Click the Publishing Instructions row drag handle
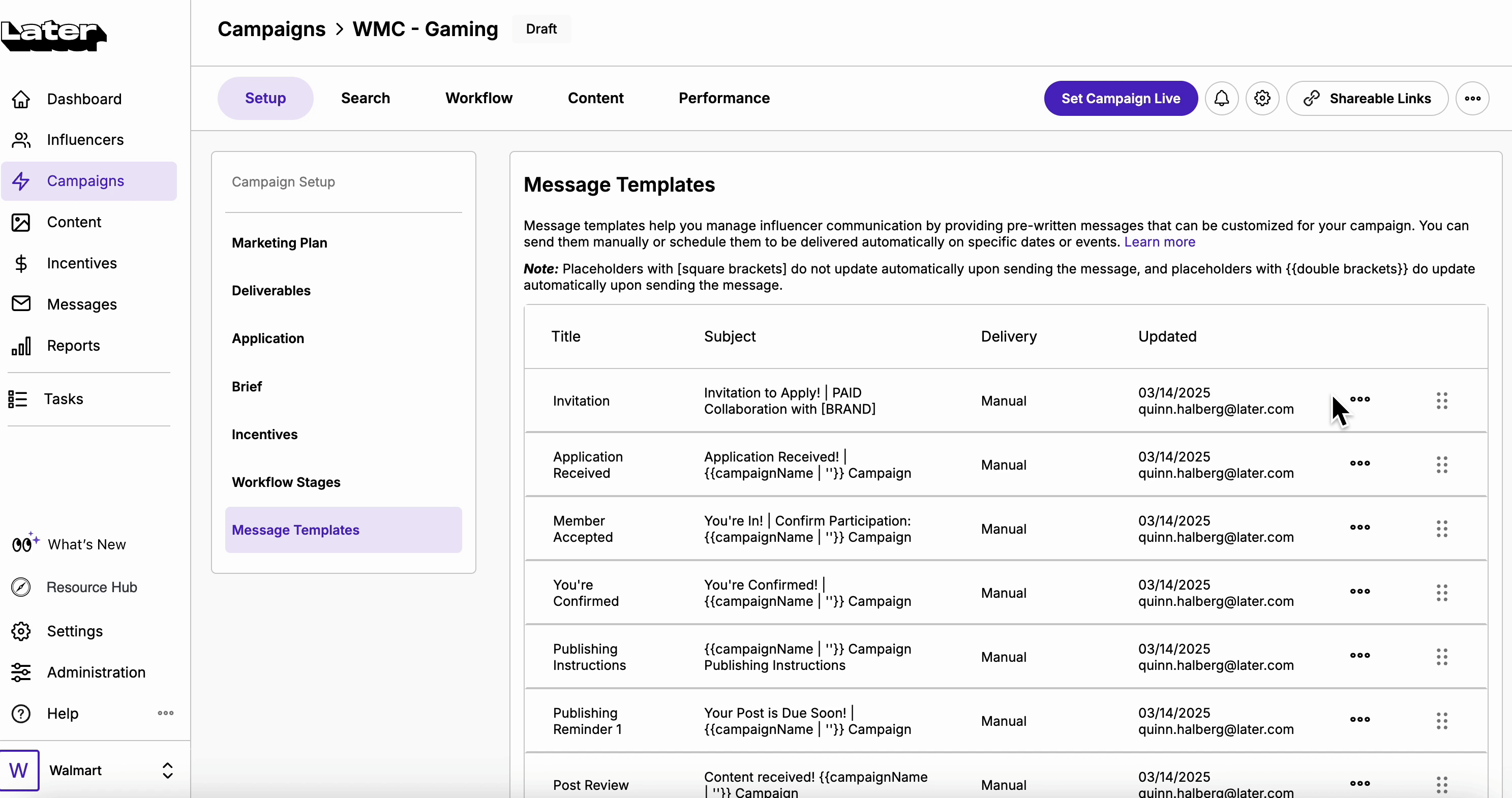 (x=1441, y=657)
